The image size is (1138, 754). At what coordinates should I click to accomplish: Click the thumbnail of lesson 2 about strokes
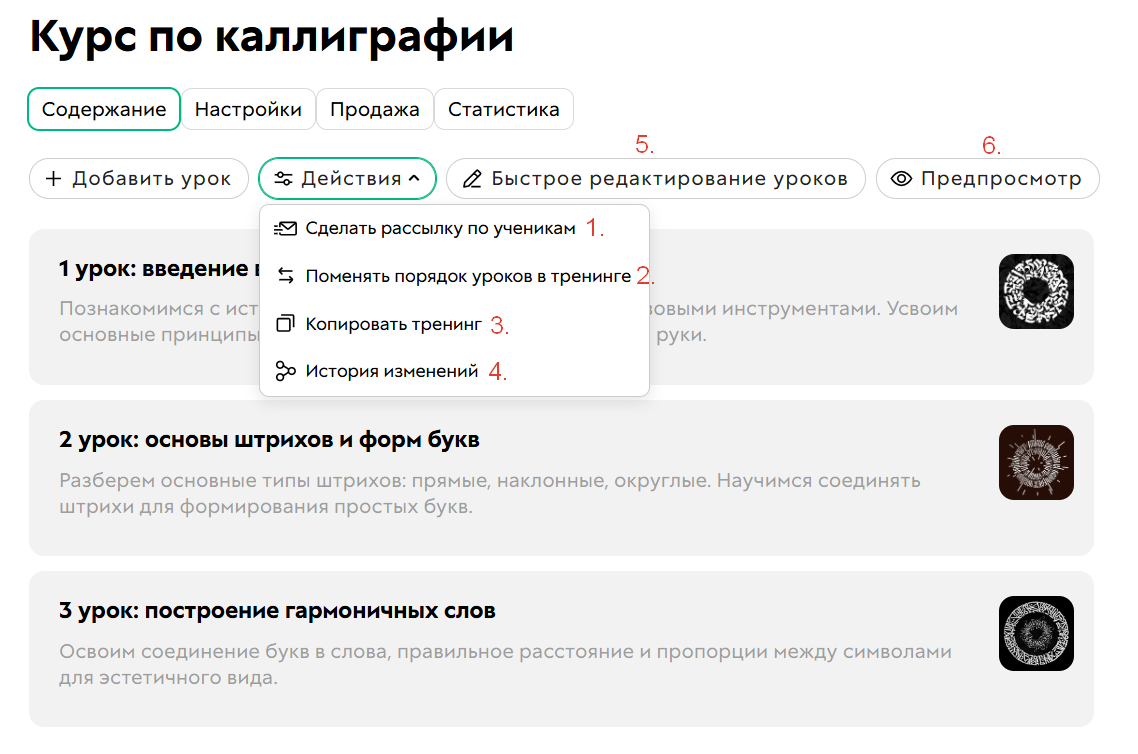point(1036,463)
